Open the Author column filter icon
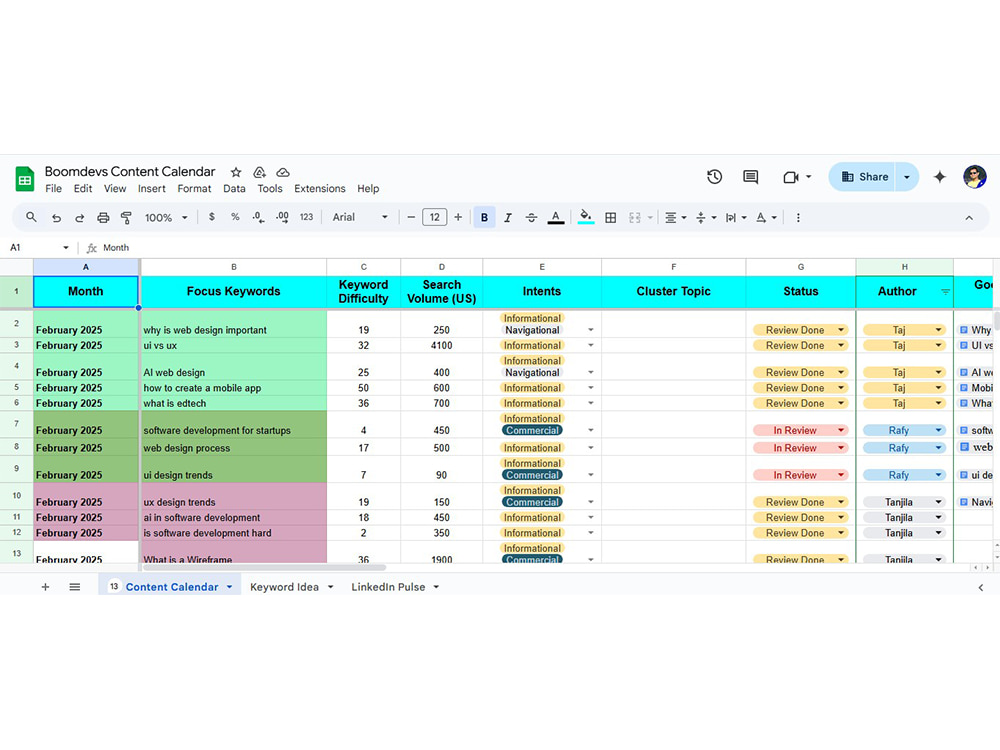Viewport: 1000px width, 750px height. point(946,292)
